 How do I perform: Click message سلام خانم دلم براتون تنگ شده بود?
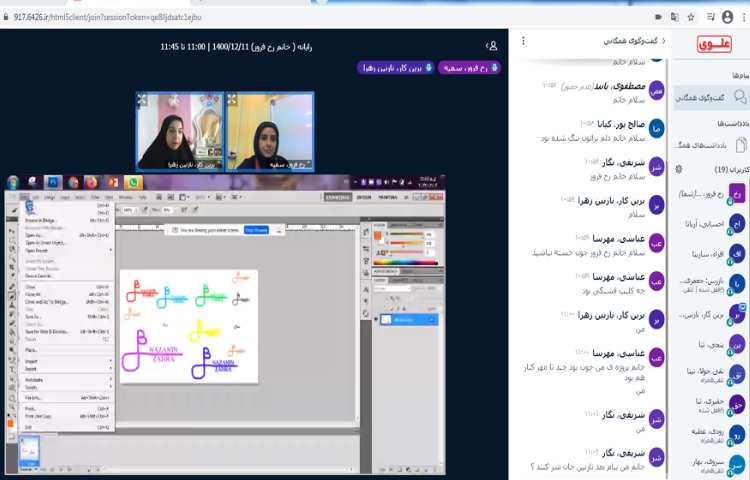(593, 138)
